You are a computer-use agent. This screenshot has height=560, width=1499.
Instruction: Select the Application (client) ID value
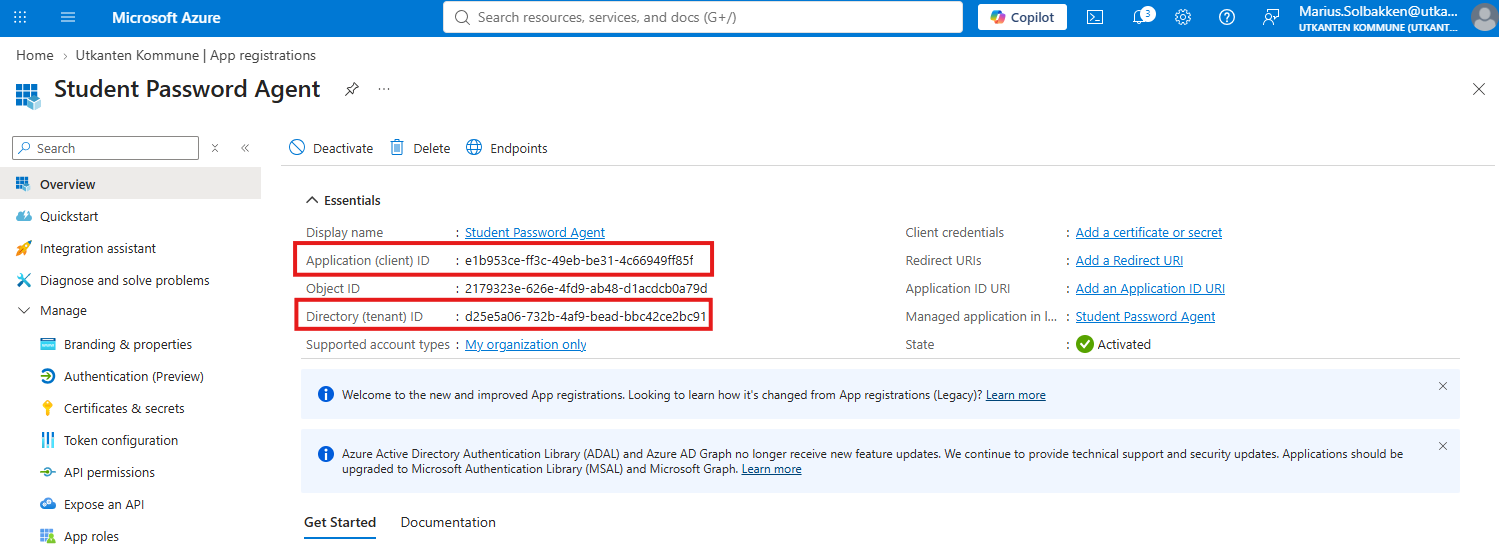coord(579,260)
